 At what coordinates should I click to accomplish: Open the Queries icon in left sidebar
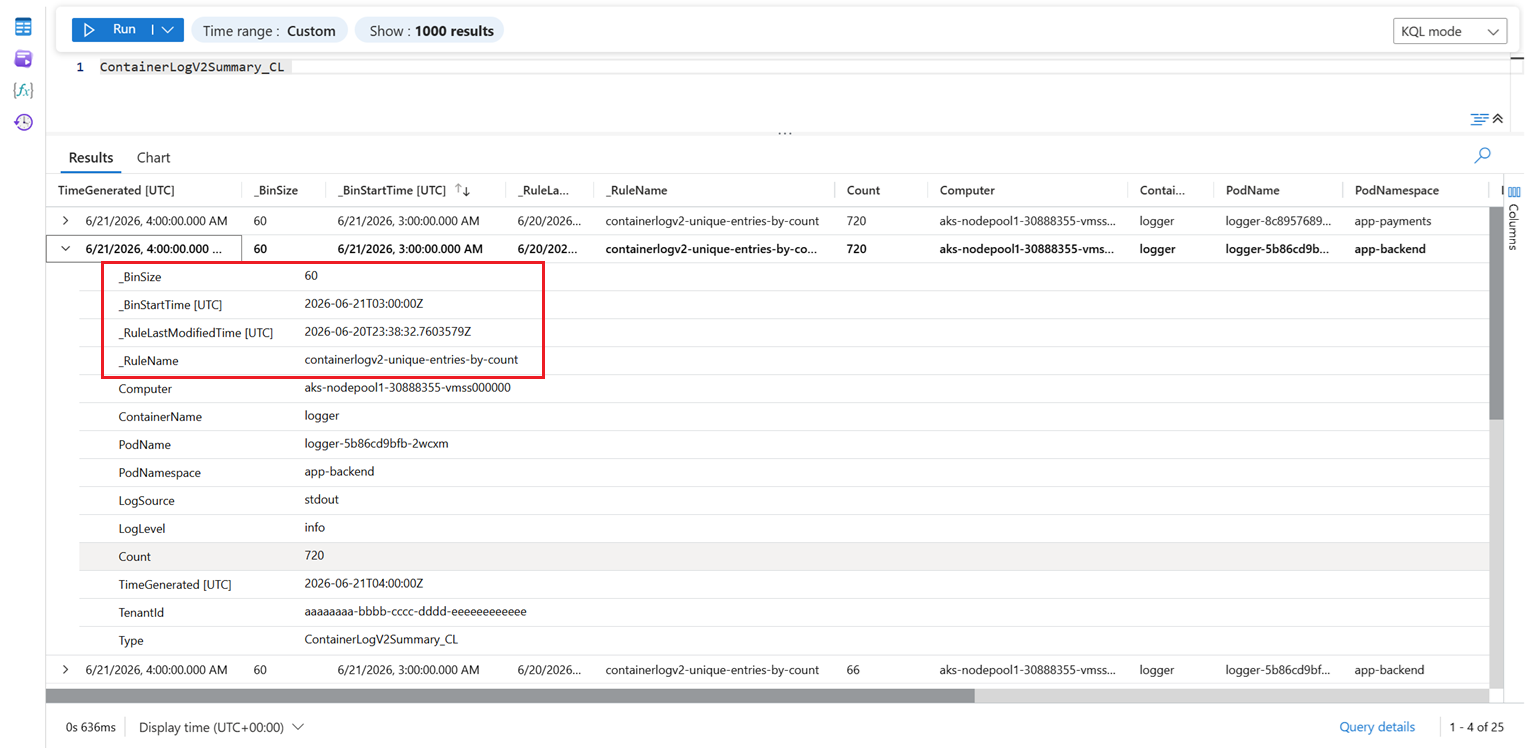tap(22, 59)
